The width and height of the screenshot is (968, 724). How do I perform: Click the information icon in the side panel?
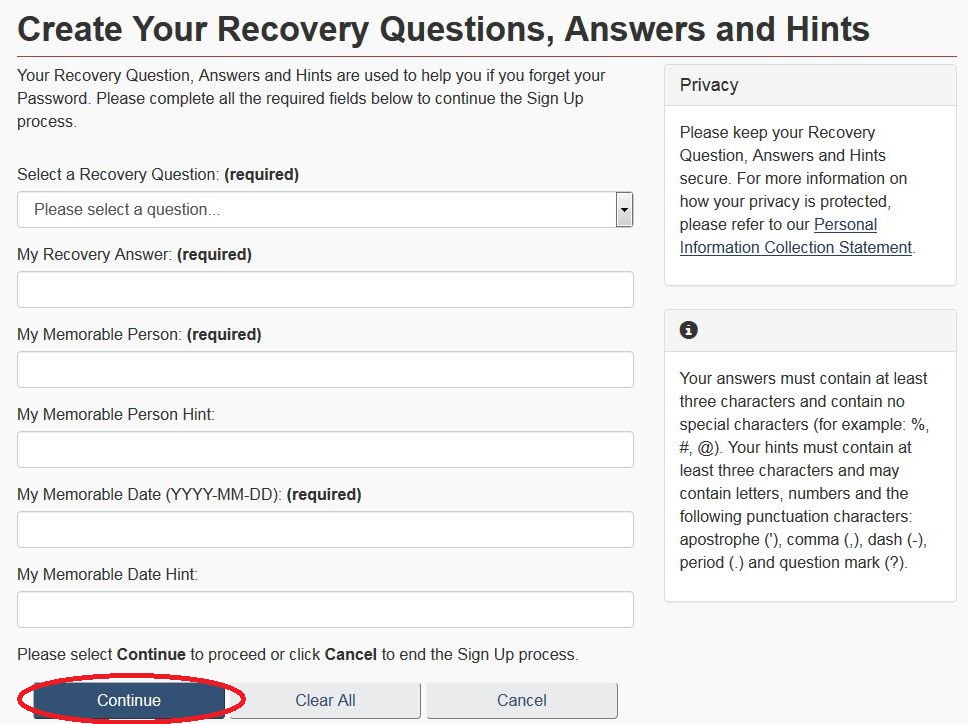click(x=688, y=330)
